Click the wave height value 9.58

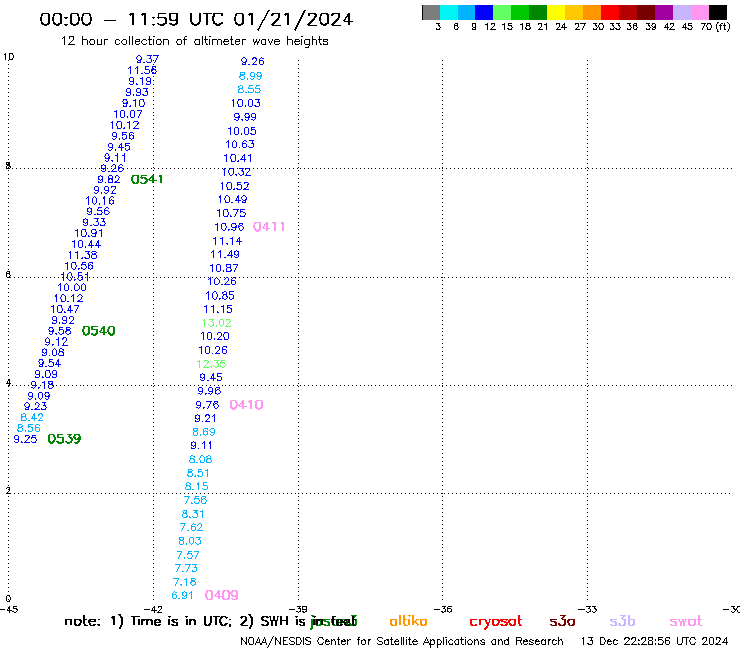point(59,331)
